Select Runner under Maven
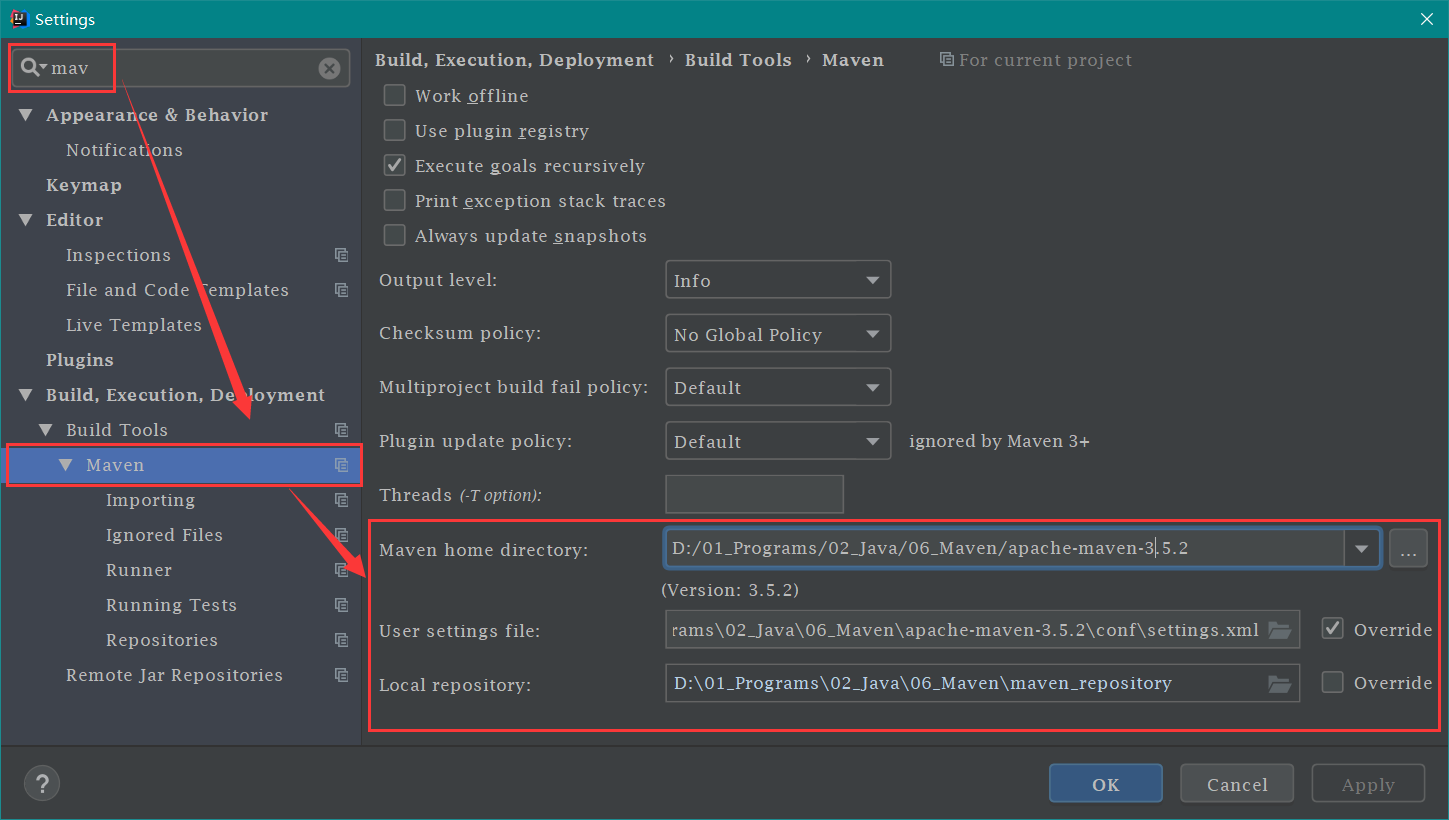The width and height of the screenshot is (1449, 820). pyautogui.click(x=139, y=570)
